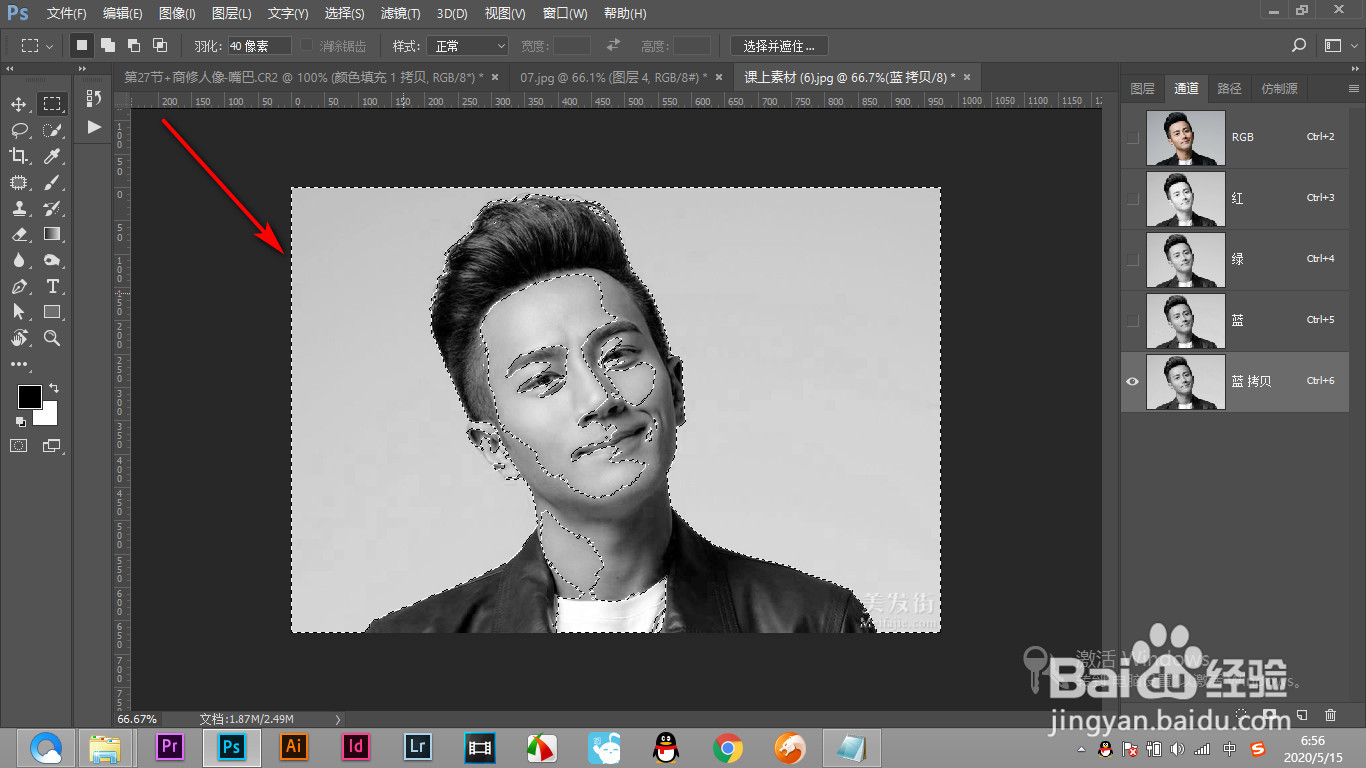Click the Photoshop search magnifier icon

pyautogui.click(x=1299, y=45)
